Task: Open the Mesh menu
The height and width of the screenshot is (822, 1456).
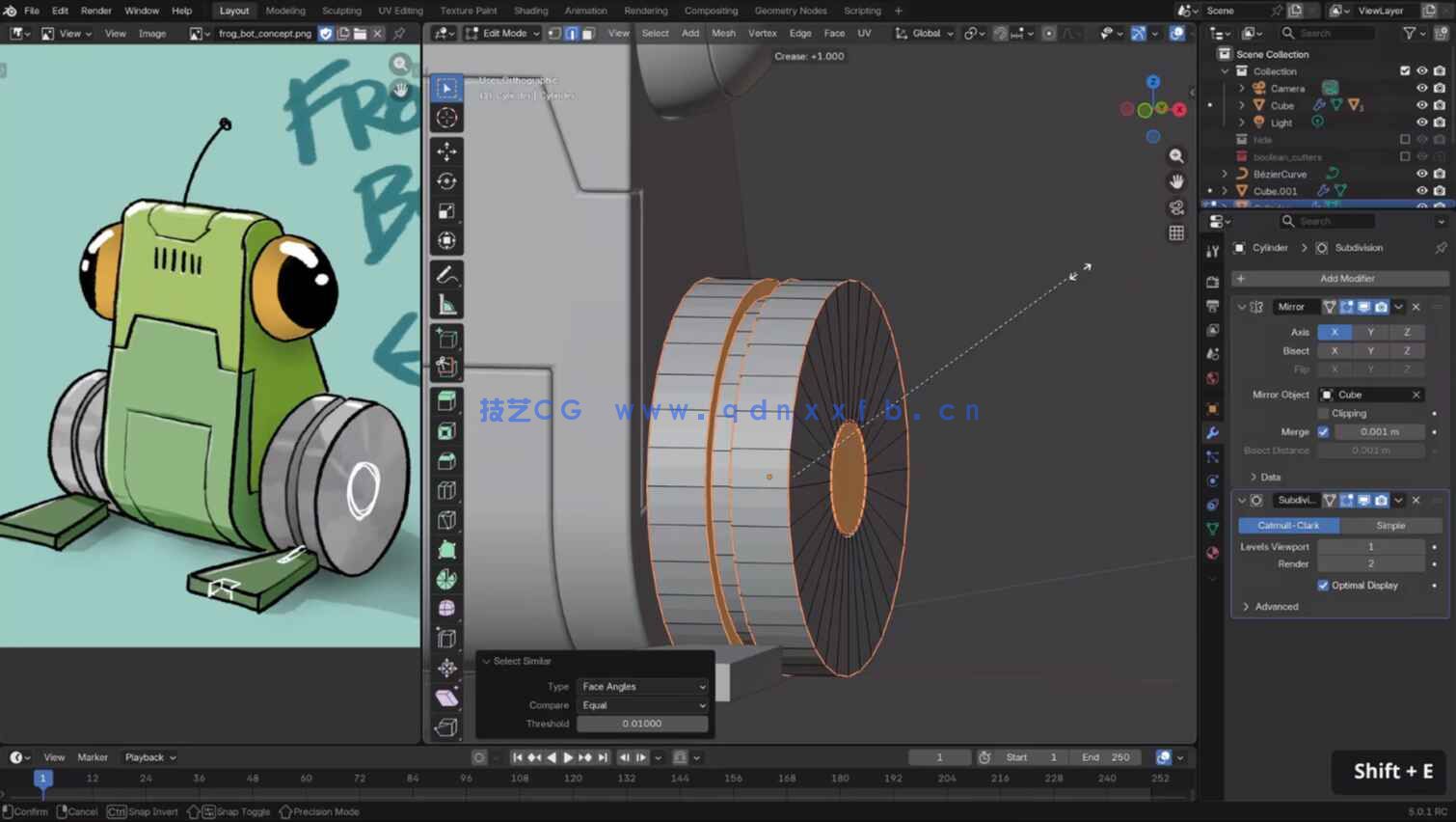Action: (724, 33)
